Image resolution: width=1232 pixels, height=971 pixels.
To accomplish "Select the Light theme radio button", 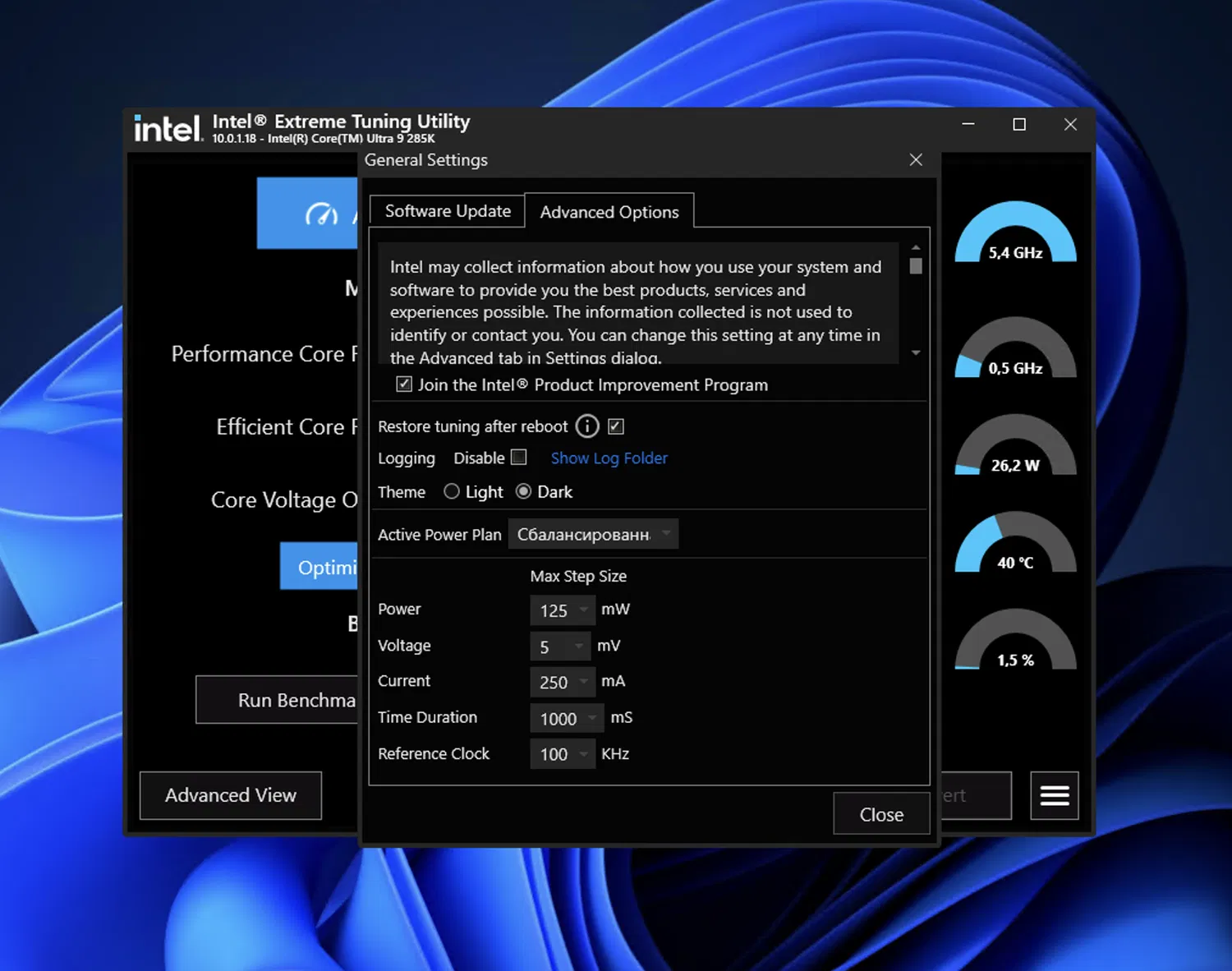I will coord(452,492).
